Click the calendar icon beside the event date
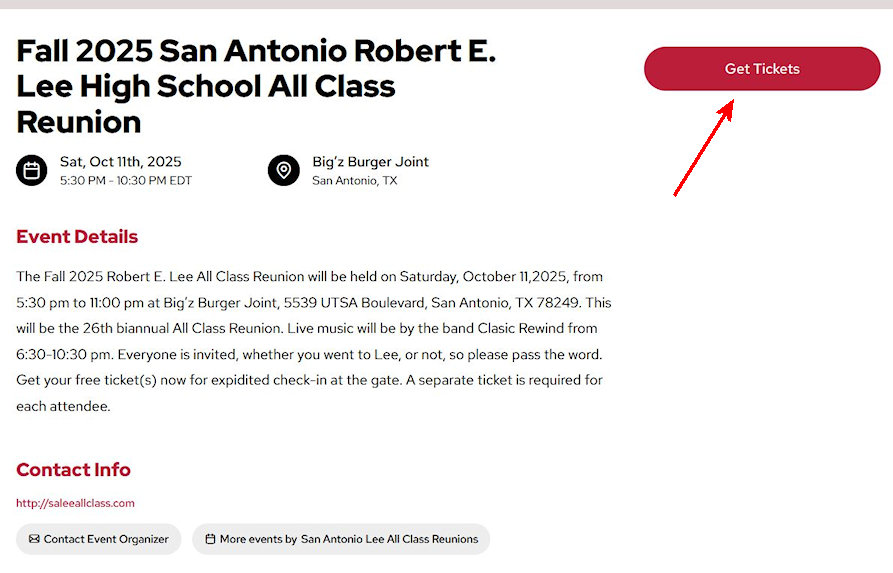Viewport: 893px width, 573px height. click(32, 170)
